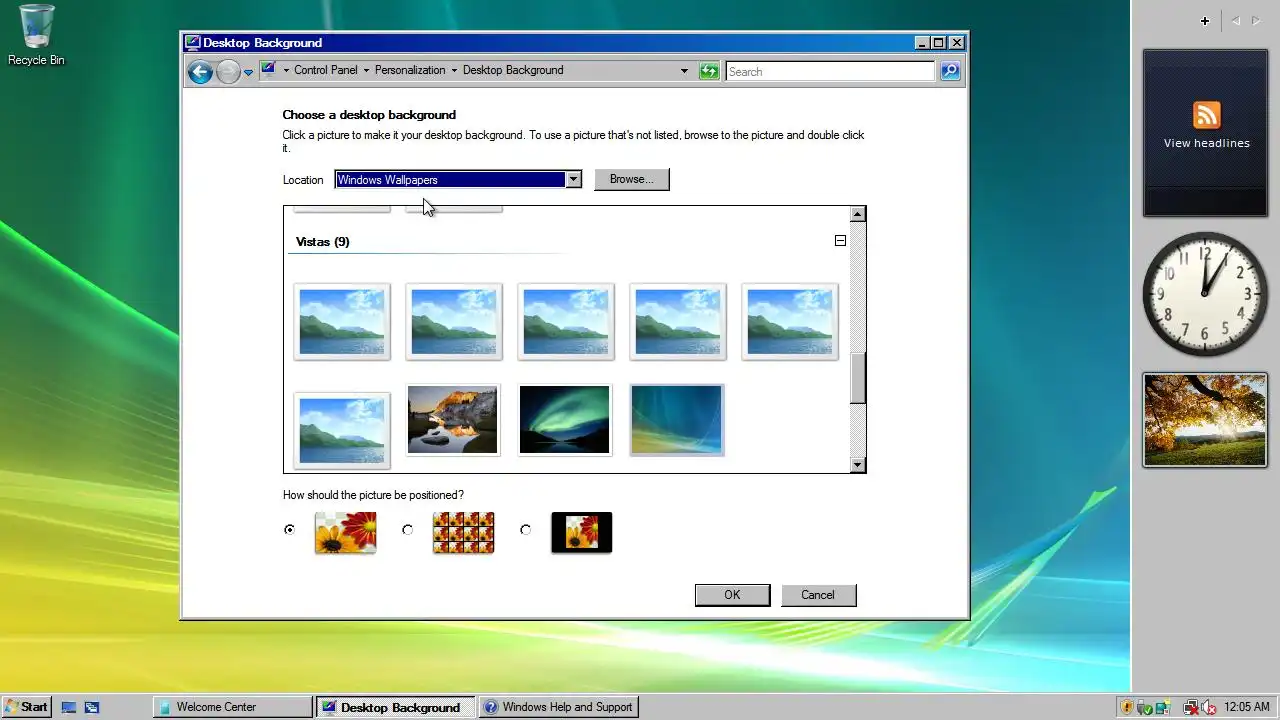Click the RSS feed headlines icon
Image resolution: width=1280 pixels, height=720 pixels.
click(1206, 115)
